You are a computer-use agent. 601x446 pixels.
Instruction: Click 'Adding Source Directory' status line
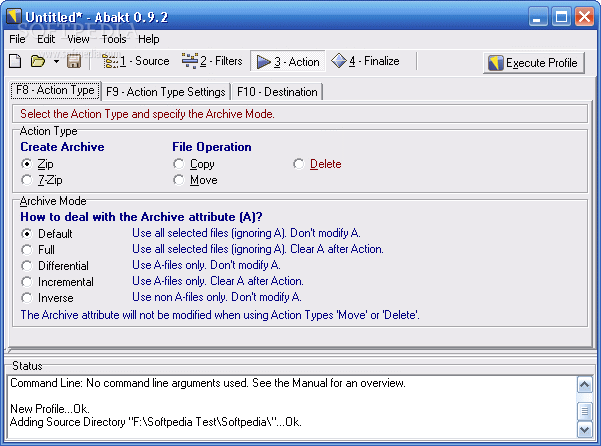156,422
